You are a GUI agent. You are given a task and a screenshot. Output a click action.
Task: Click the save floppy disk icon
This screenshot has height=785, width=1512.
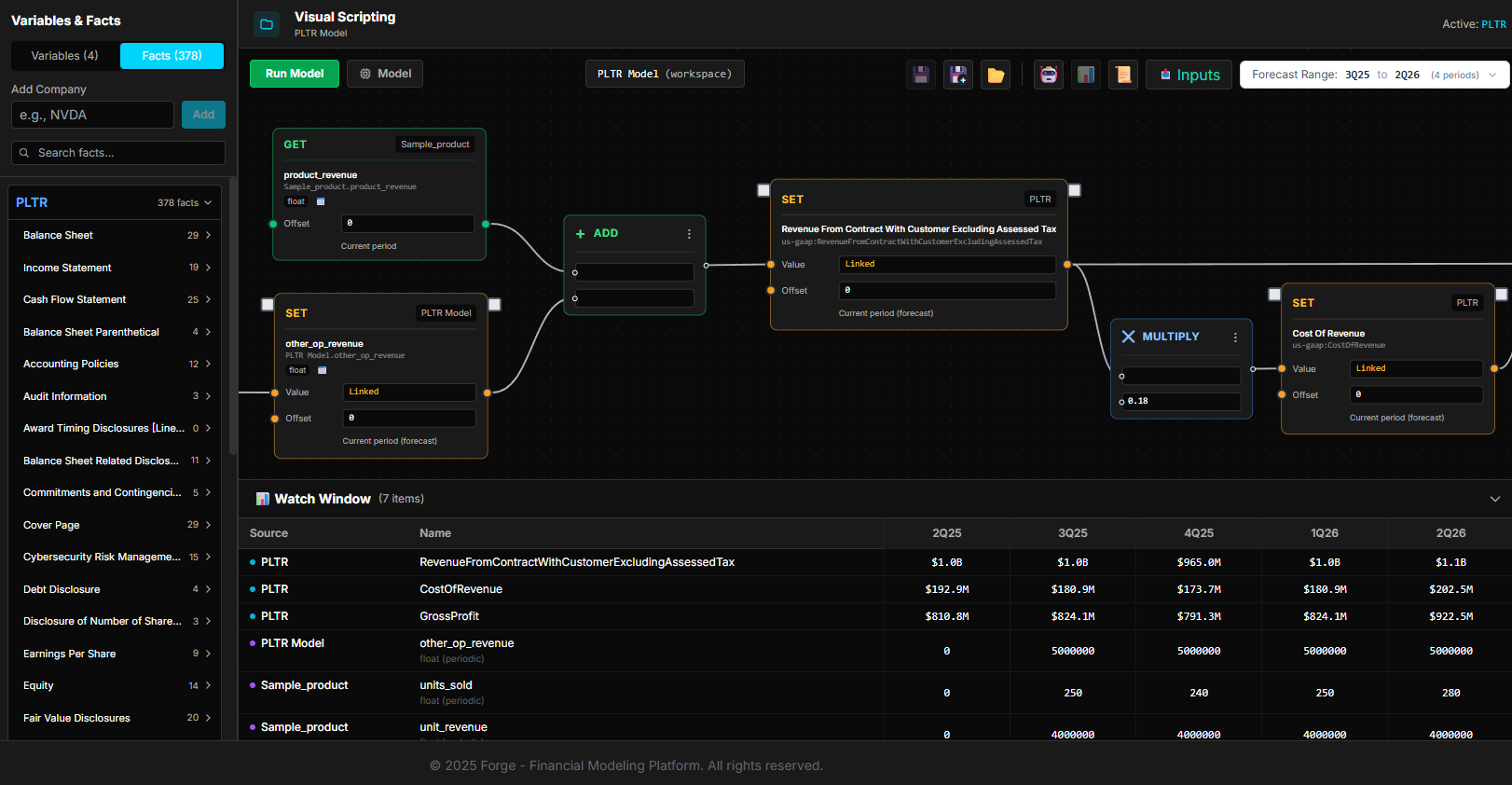pyautogui.click(x=921, y=75)
